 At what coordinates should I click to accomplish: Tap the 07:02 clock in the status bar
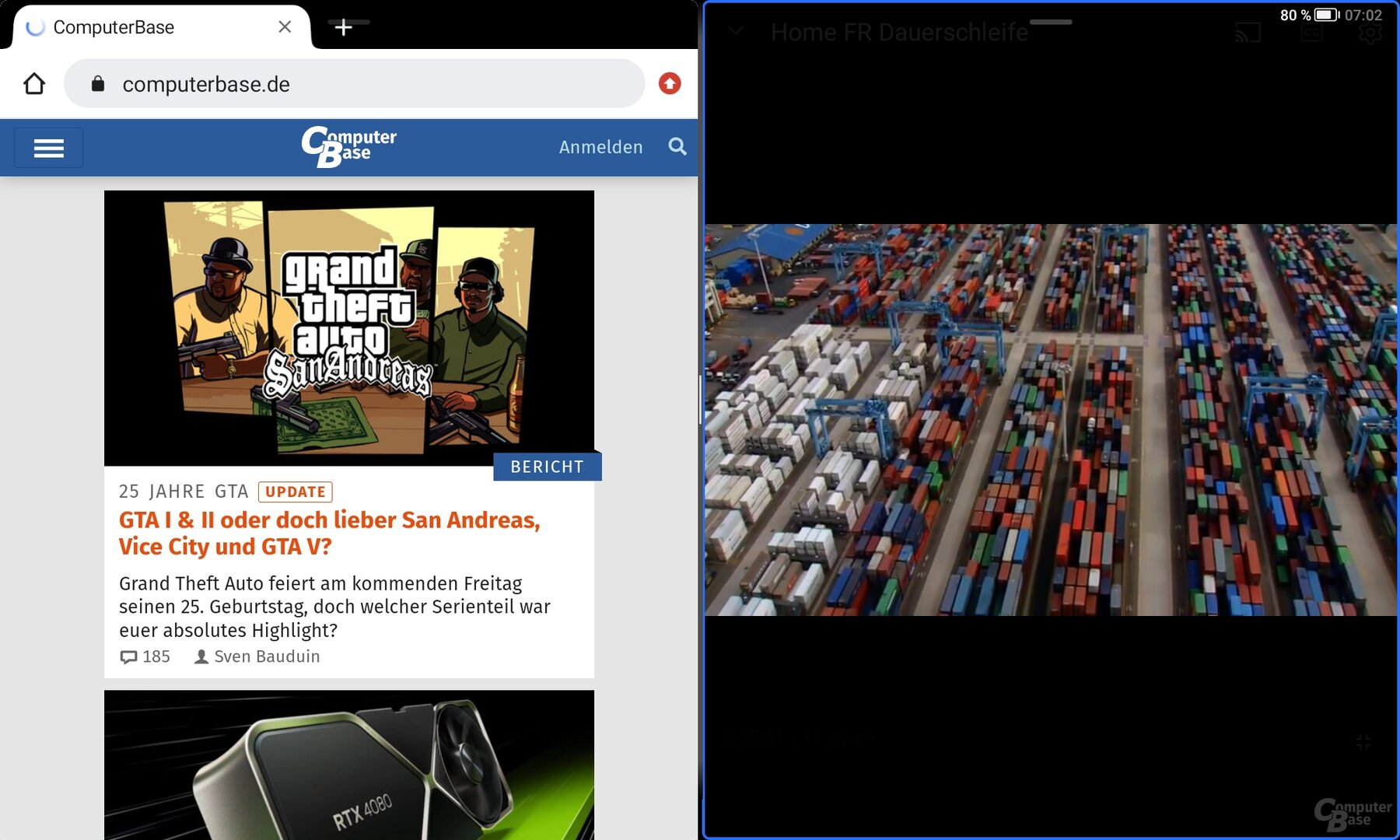coord(1363,15)
